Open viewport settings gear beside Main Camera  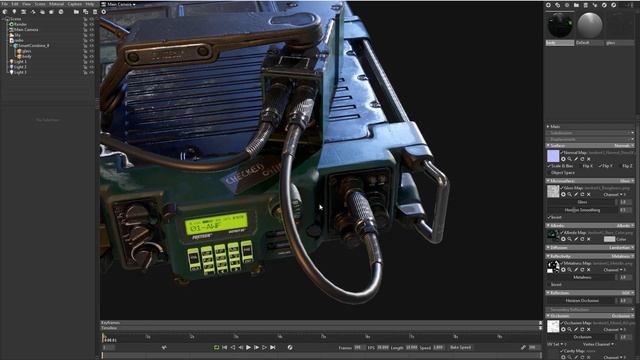pyautogui.click(x=104, y=12)
